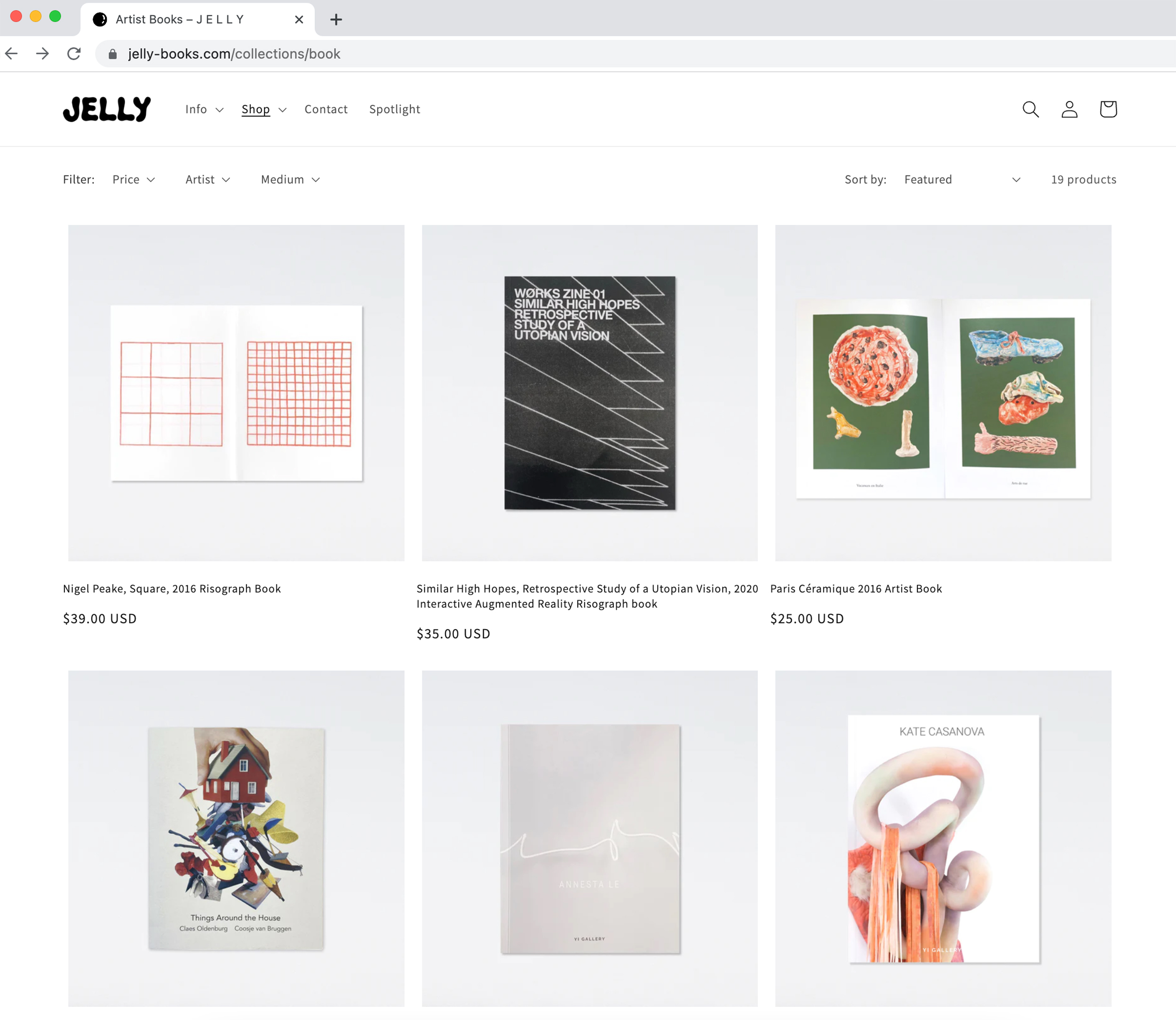Open the Shop menu
Image resolution: width=1176 pixels, height=1020 pixels.
pyautogui.click(x=263, y=109)
